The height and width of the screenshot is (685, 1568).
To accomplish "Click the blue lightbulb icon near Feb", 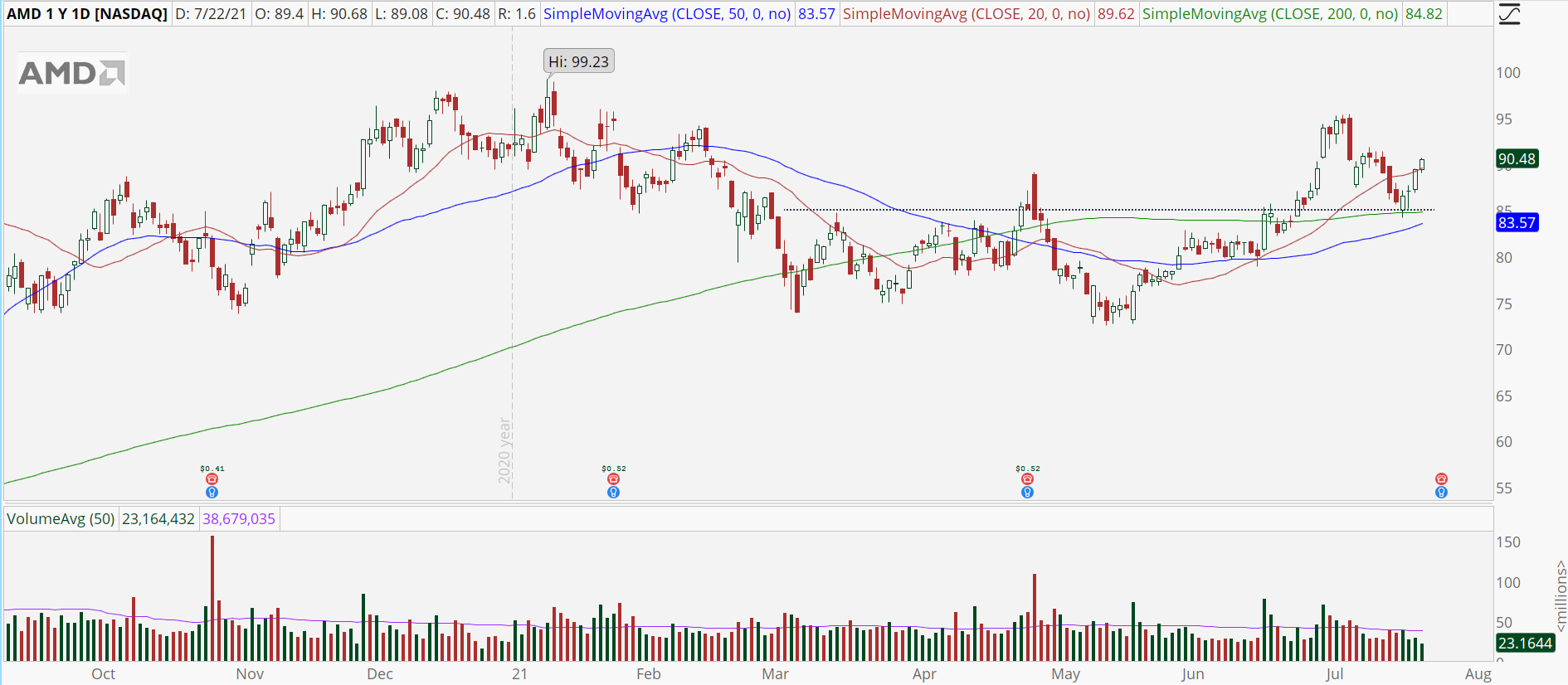I will tap(613, 493).
